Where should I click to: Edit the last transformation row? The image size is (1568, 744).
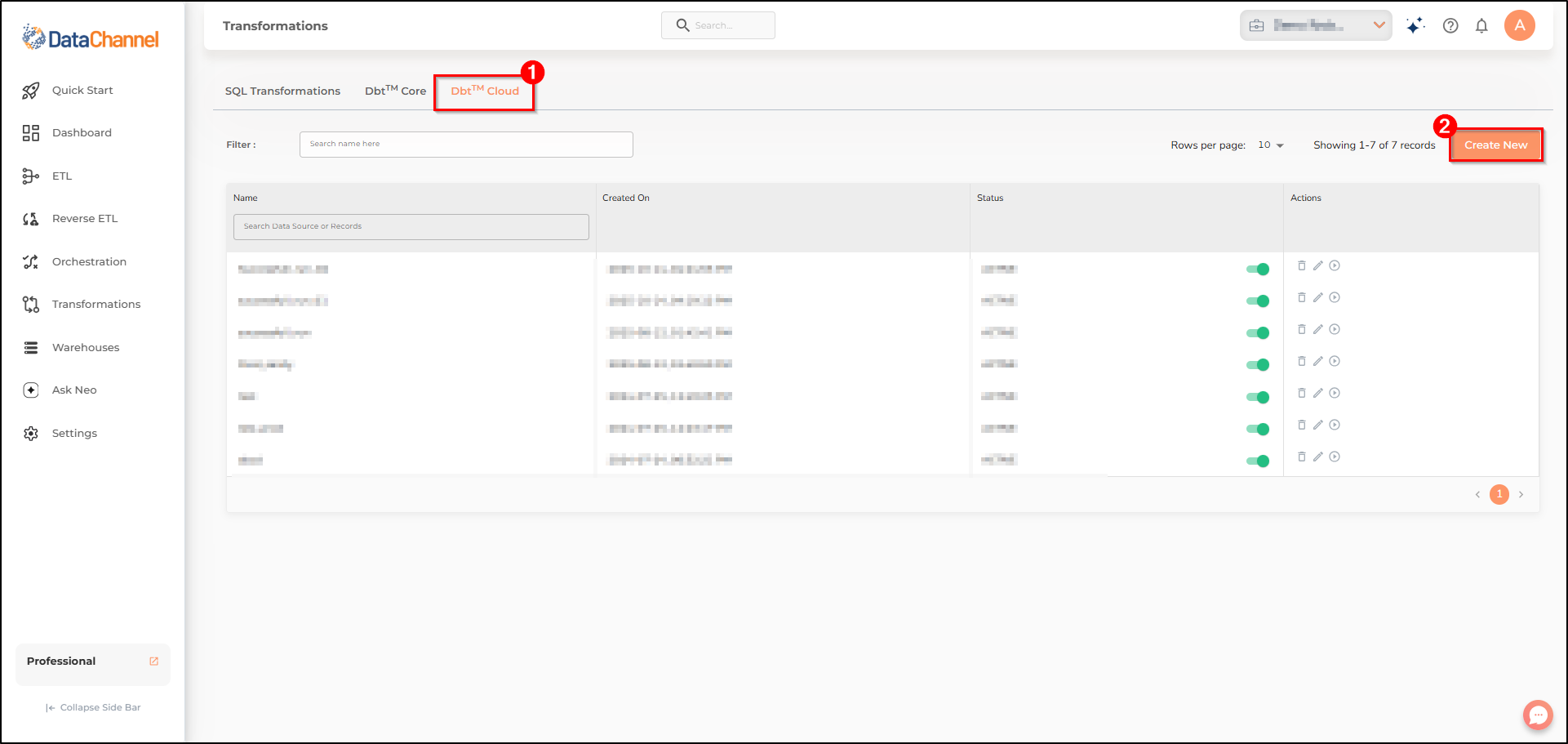point(1318,457)
